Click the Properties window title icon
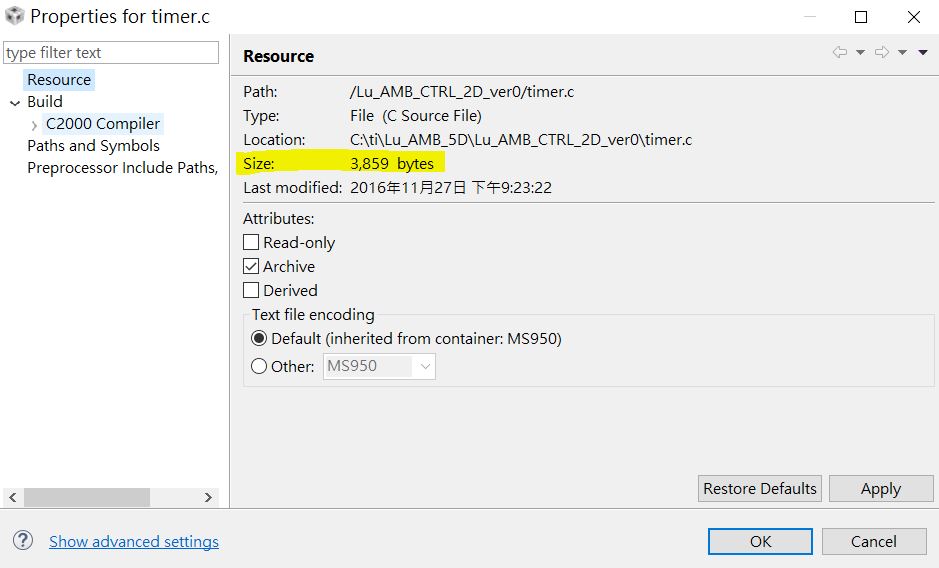 15,17
